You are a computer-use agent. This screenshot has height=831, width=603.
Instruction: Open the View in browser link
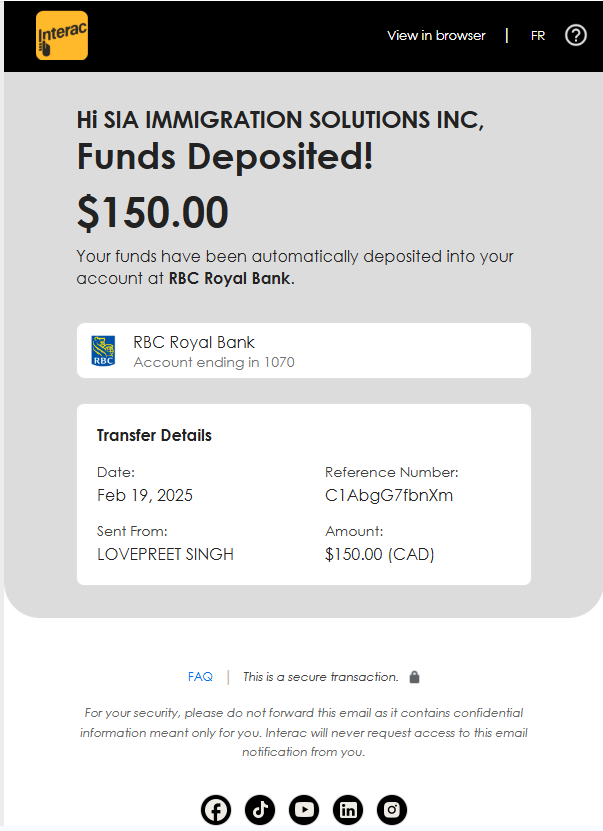click(436, 36)
